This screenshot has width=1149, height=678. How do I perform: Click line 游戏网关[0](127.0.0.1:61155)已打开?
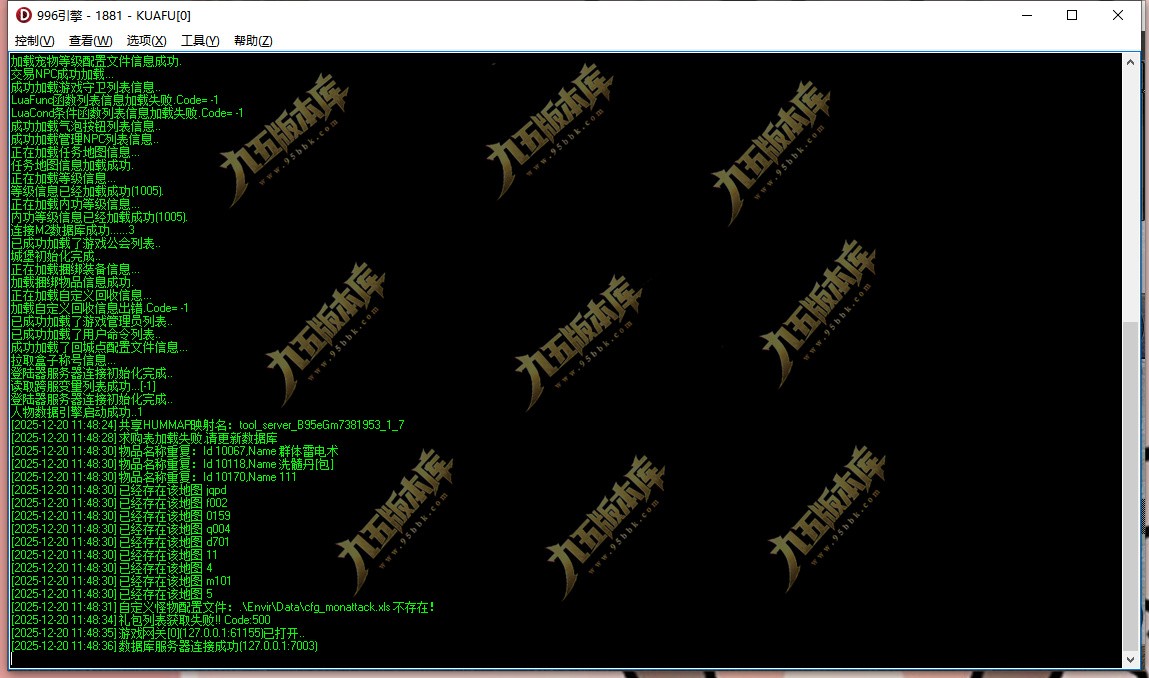[158, 634]
